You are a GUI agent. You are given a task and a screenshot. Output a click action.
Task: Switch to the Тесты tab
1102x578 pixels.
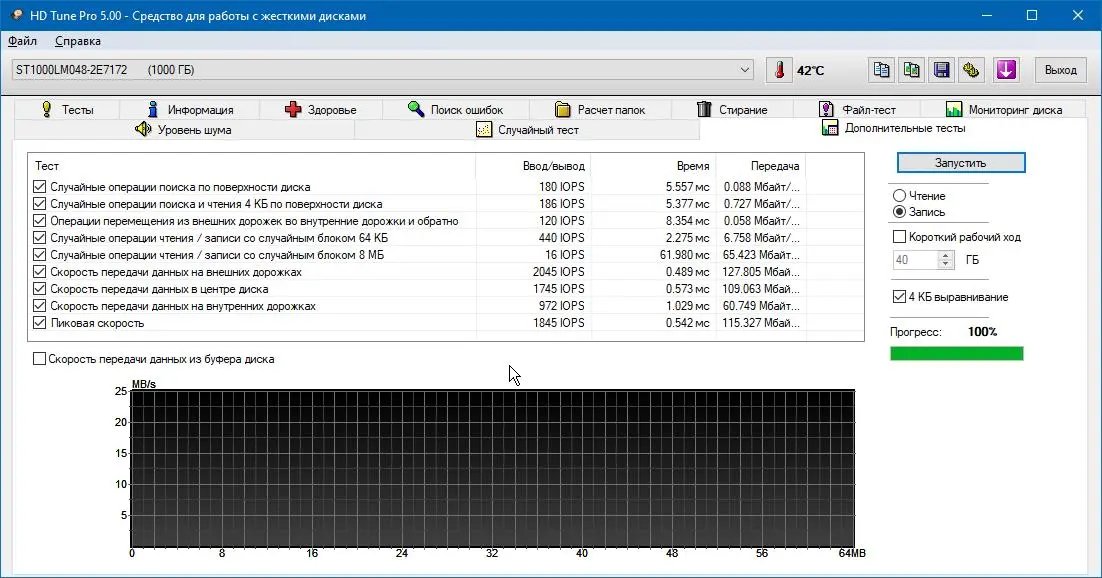67,109
